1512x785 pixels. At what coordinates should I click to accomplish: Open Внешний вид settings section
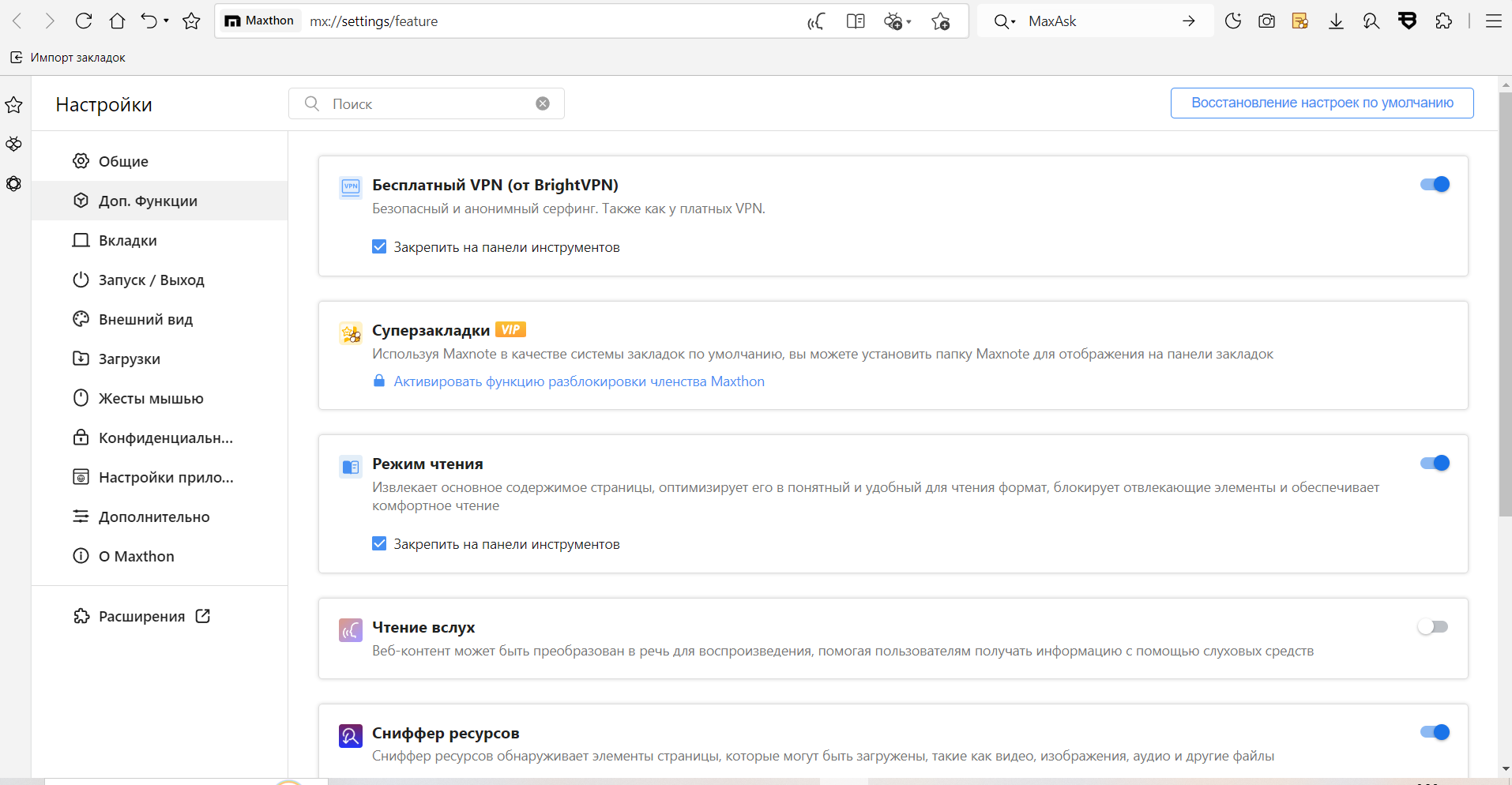pyautogui.click(x=160, y=319)
